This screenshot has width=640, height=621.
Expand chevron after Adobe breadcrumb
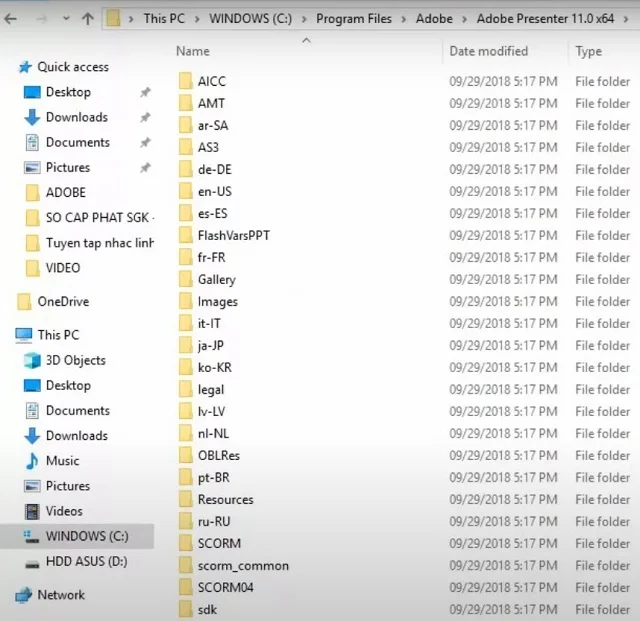[x=464, y=19]
